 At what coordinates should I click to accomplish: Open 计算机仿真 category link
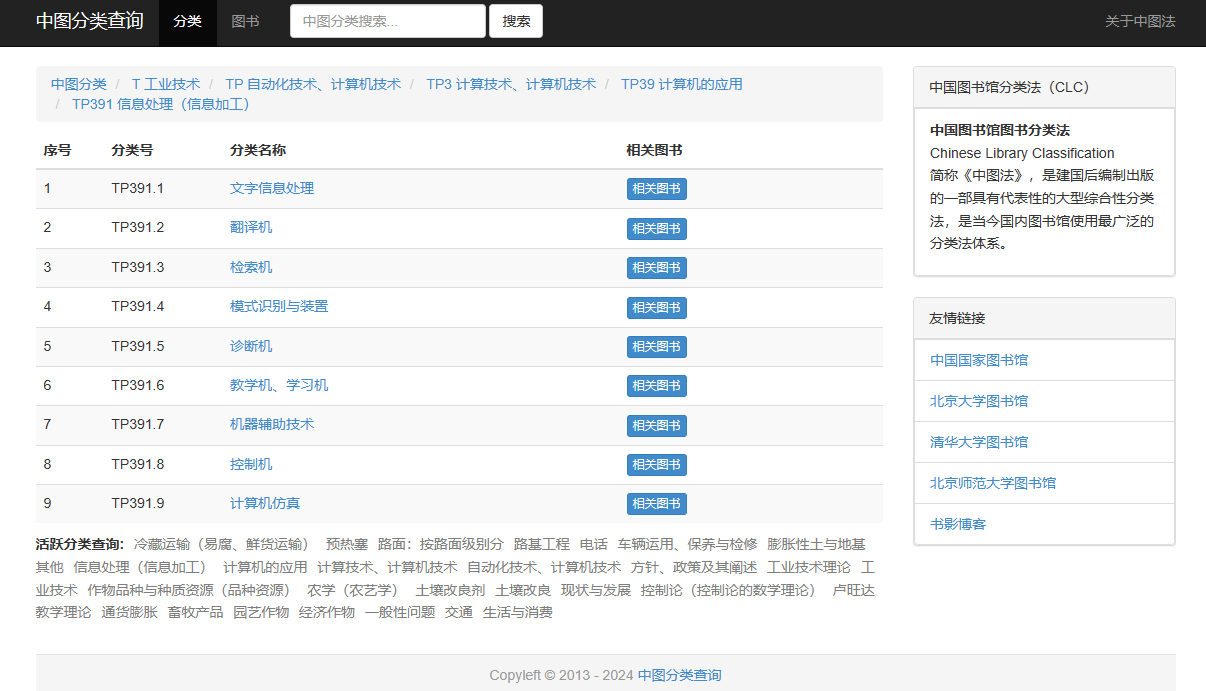point(265,503)
